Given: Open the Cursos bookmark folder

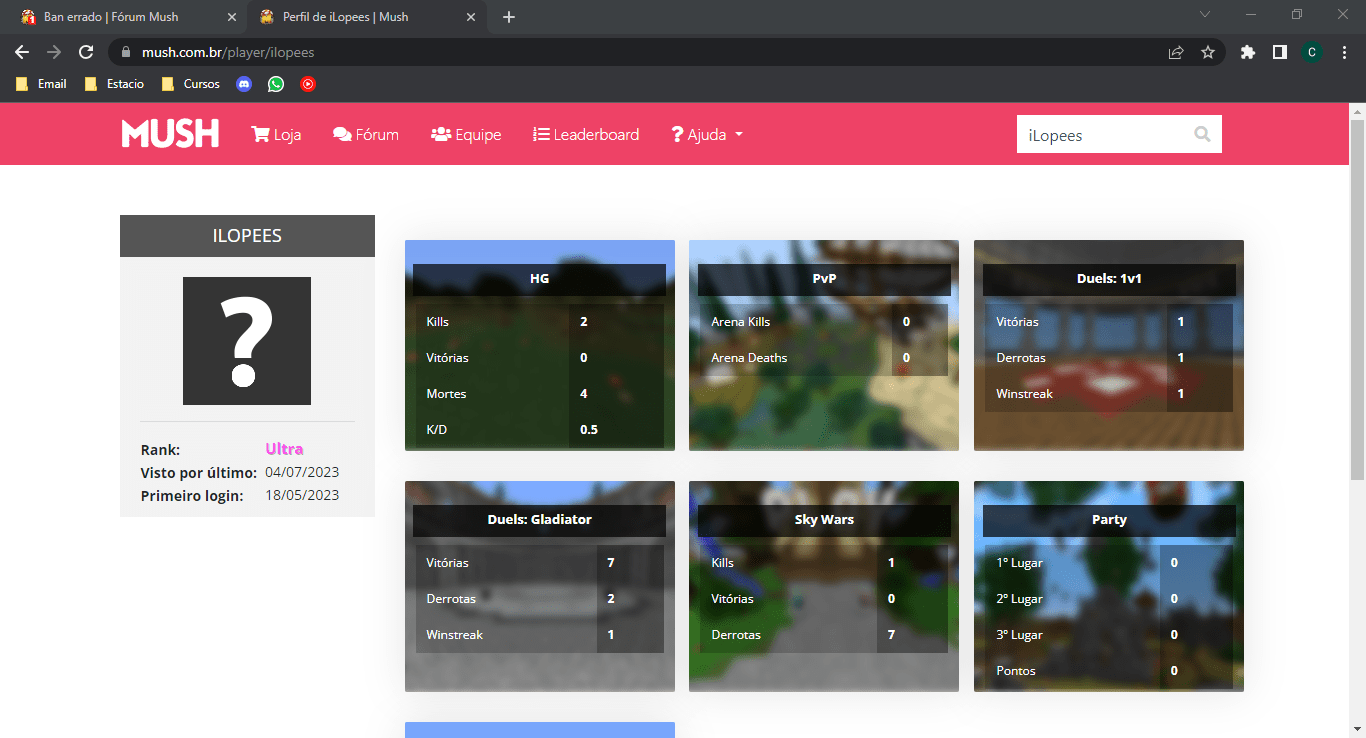Looking at the screenshot, I should tap(190, 84).
